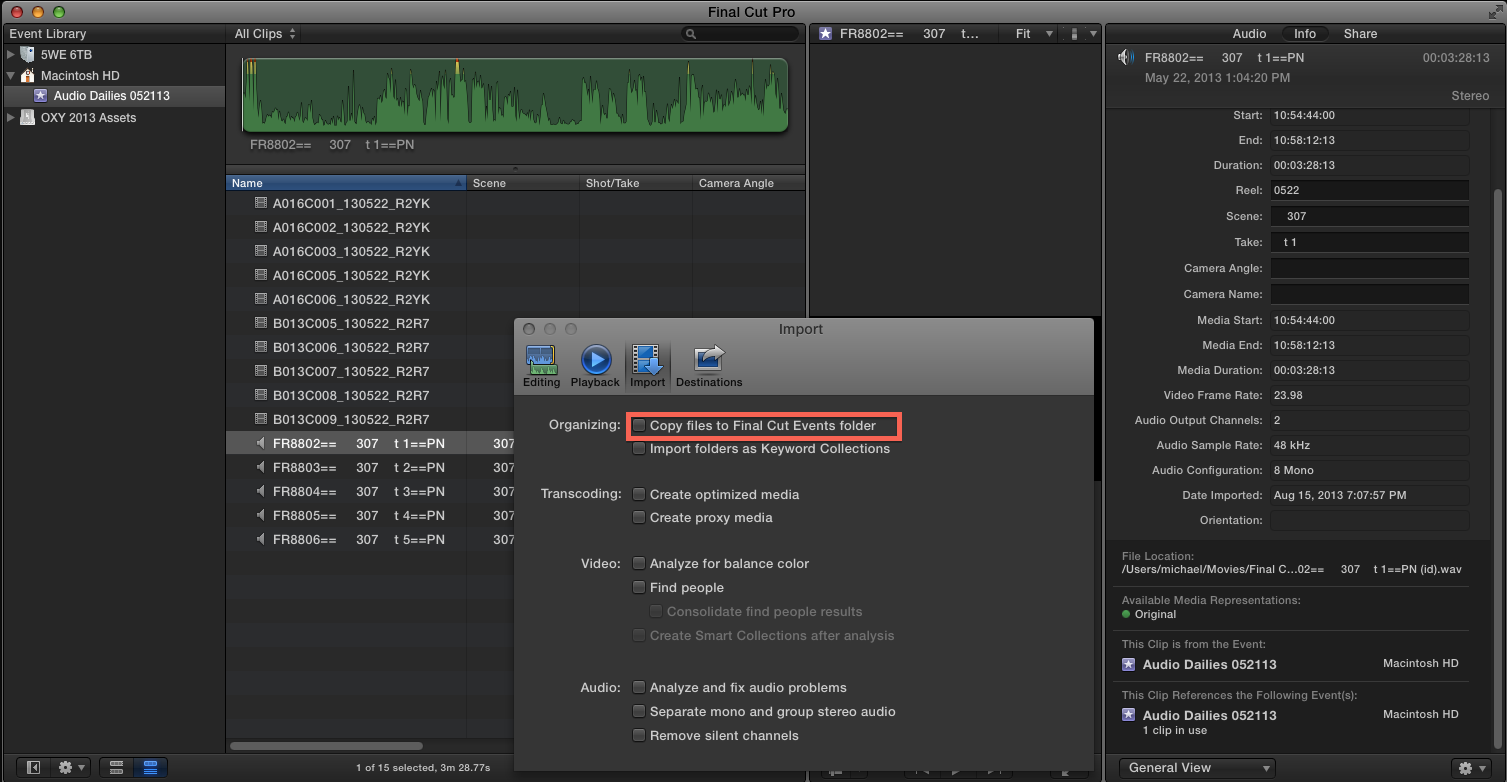Switch to the Audio inspector tab
The width and height of the screenshot is (1507, 782).
1249,33
